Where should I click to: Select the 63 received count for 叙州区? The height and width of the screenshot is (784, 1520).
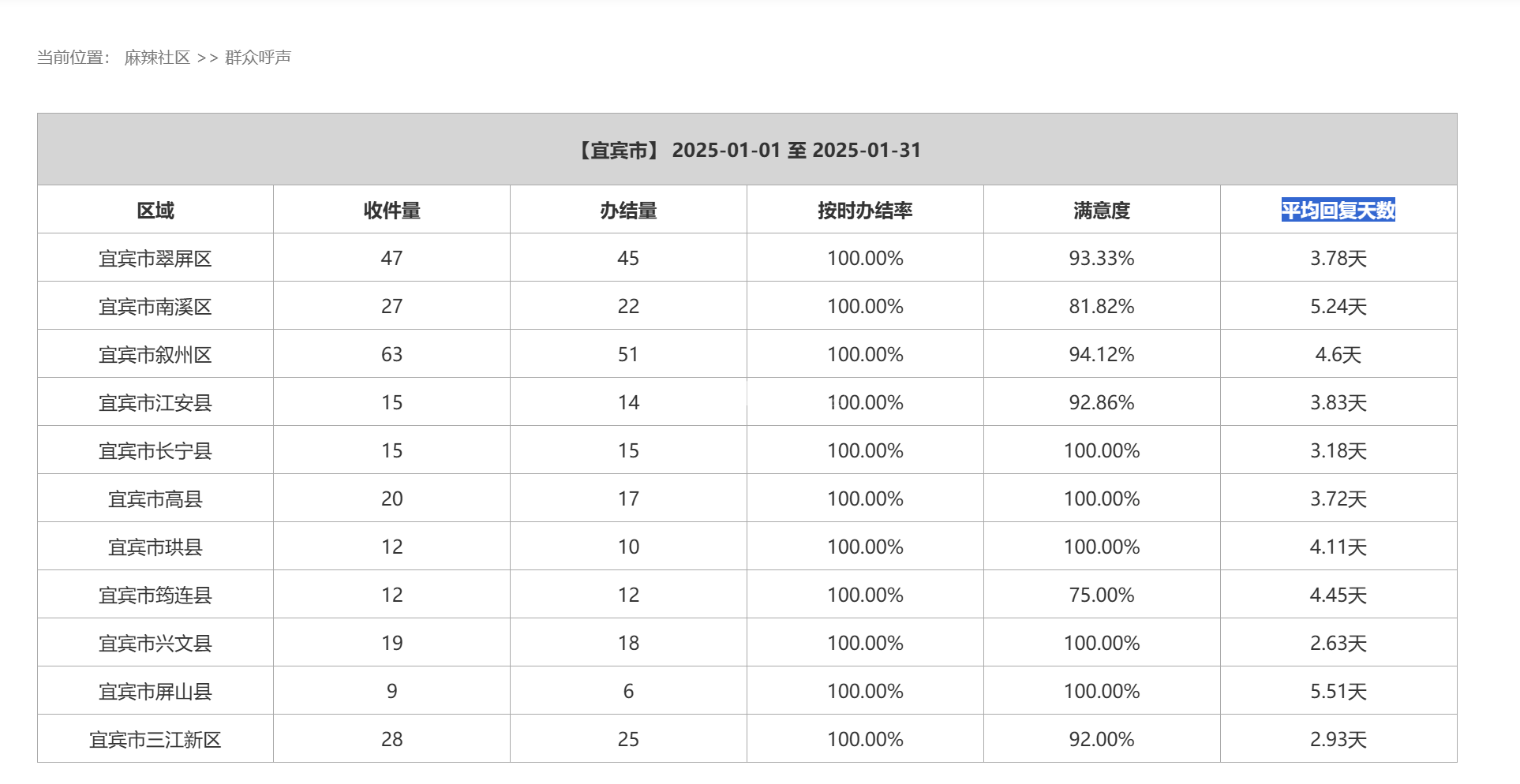391,355
